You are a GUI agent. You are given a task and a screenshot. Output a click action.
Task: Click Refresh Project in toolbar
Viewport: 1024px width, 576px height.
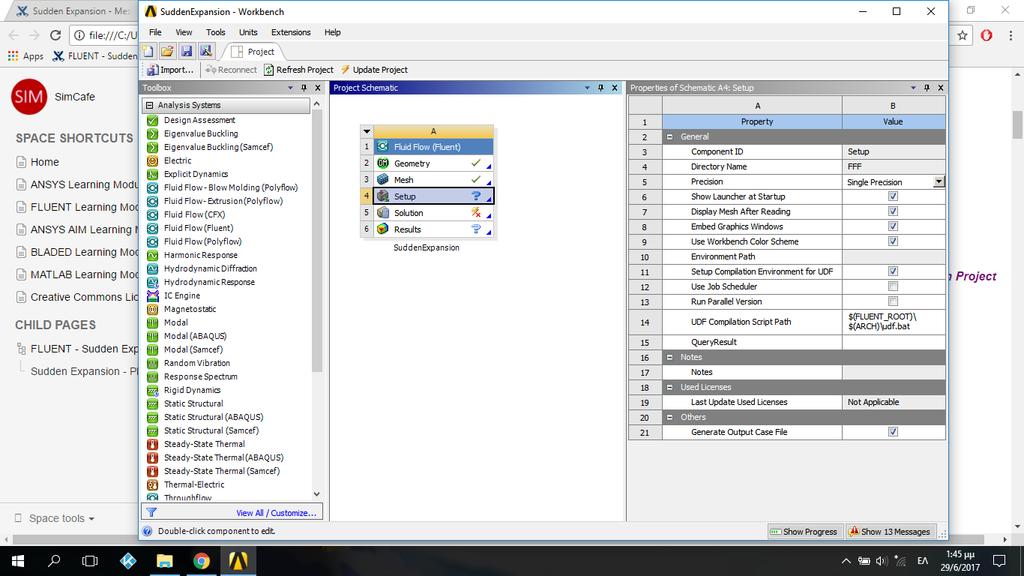pos(298,70)
